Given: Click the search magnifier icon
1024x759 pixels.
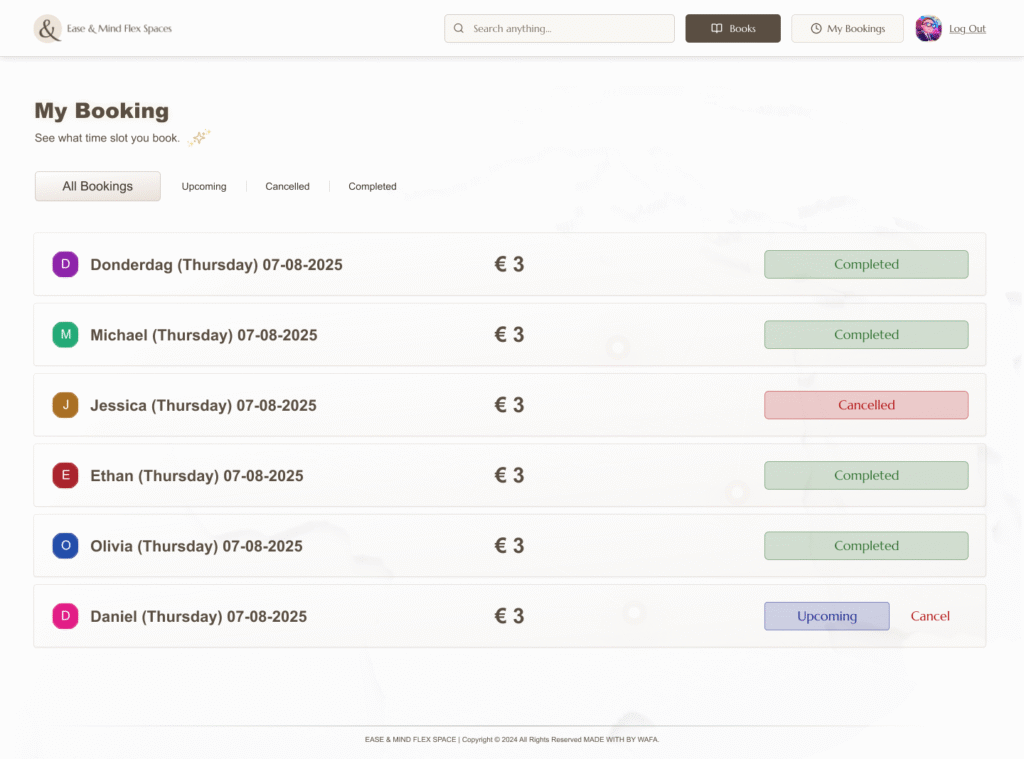Looking at the screenshot, I should pos(459,29).
